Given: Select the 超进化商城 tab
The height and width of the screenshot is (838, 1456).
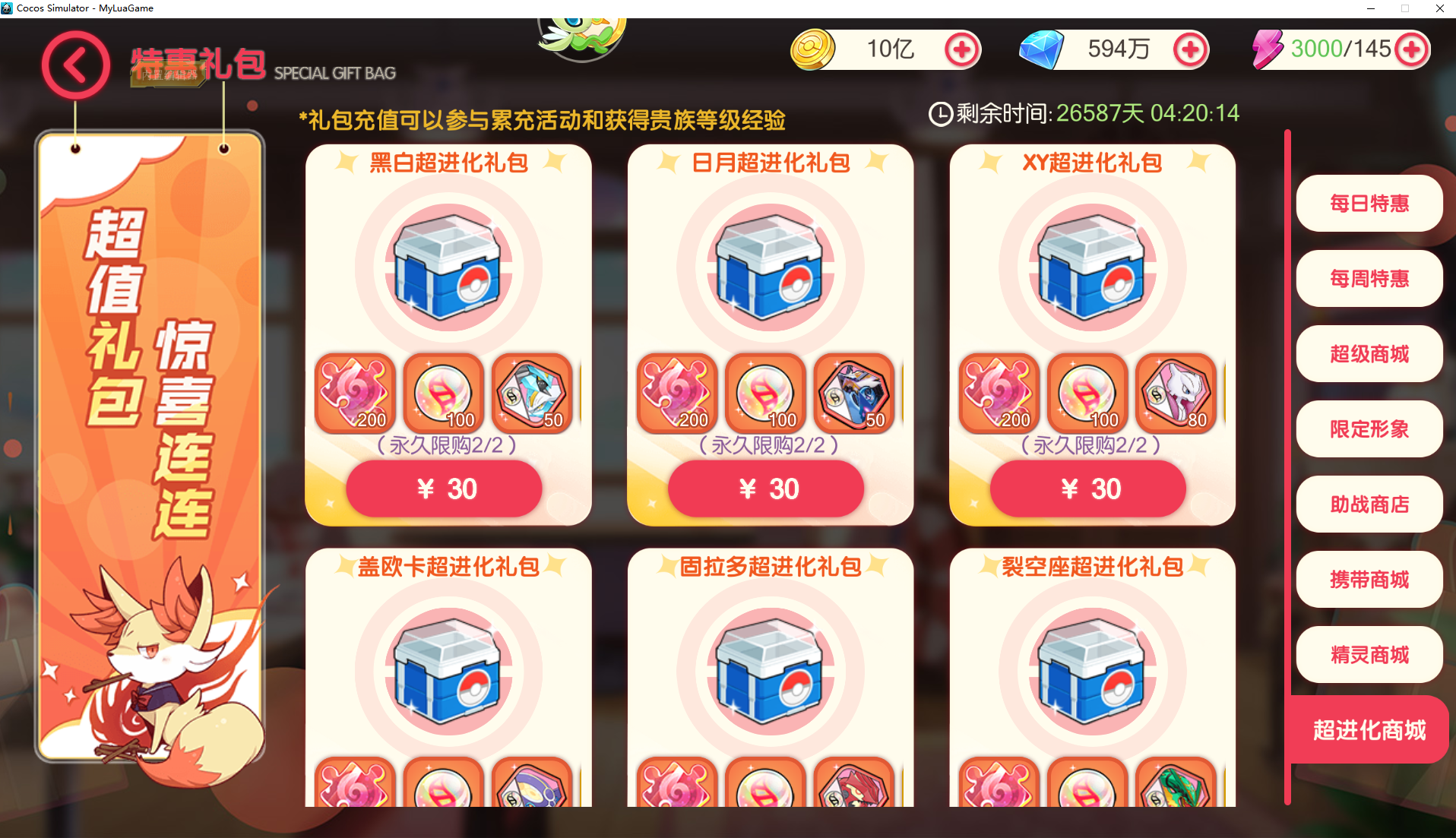Looking at the screenshot, I should click(x=1369, y=729).
